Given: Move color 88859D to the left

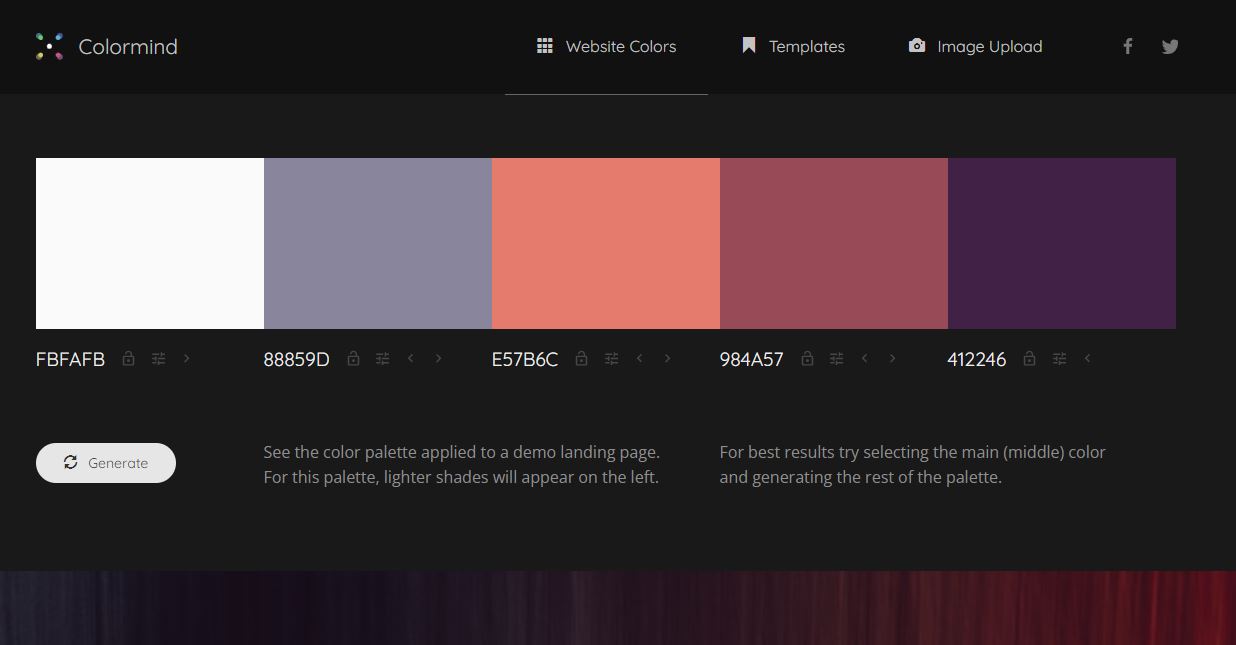Looking at the screenshot, I should click(410, 359).
